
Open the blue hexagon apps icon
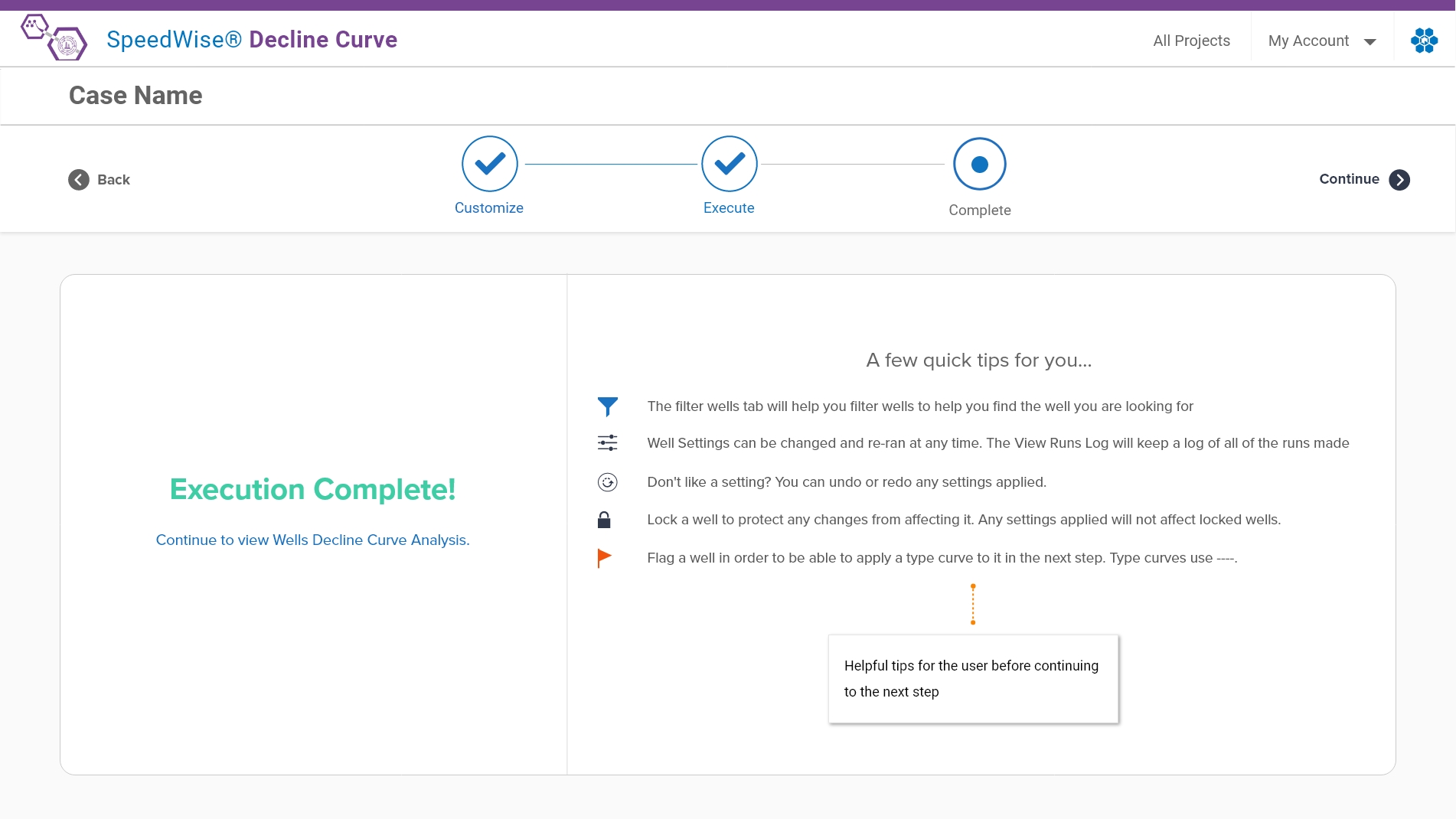coord(1424,41)
